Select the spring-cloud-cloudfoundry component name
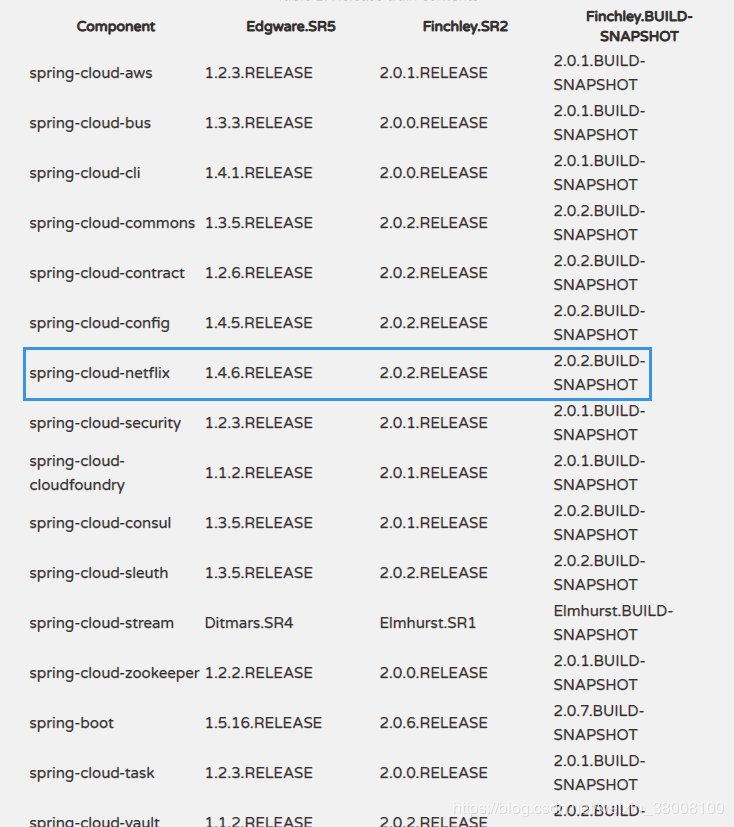The image size is (734, 827). 77,473
